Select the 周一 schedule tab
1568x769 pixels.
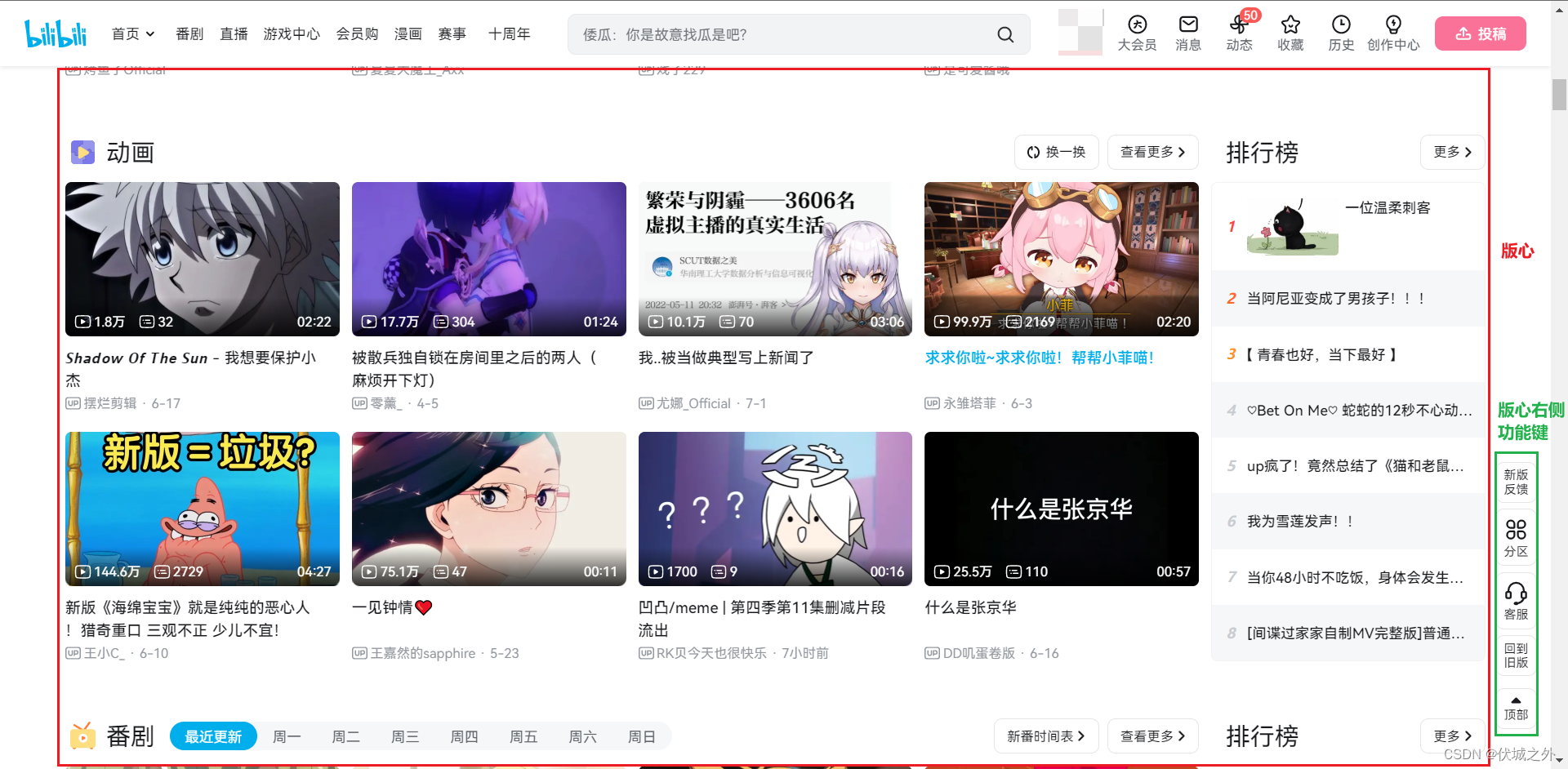tap(287, 736)
